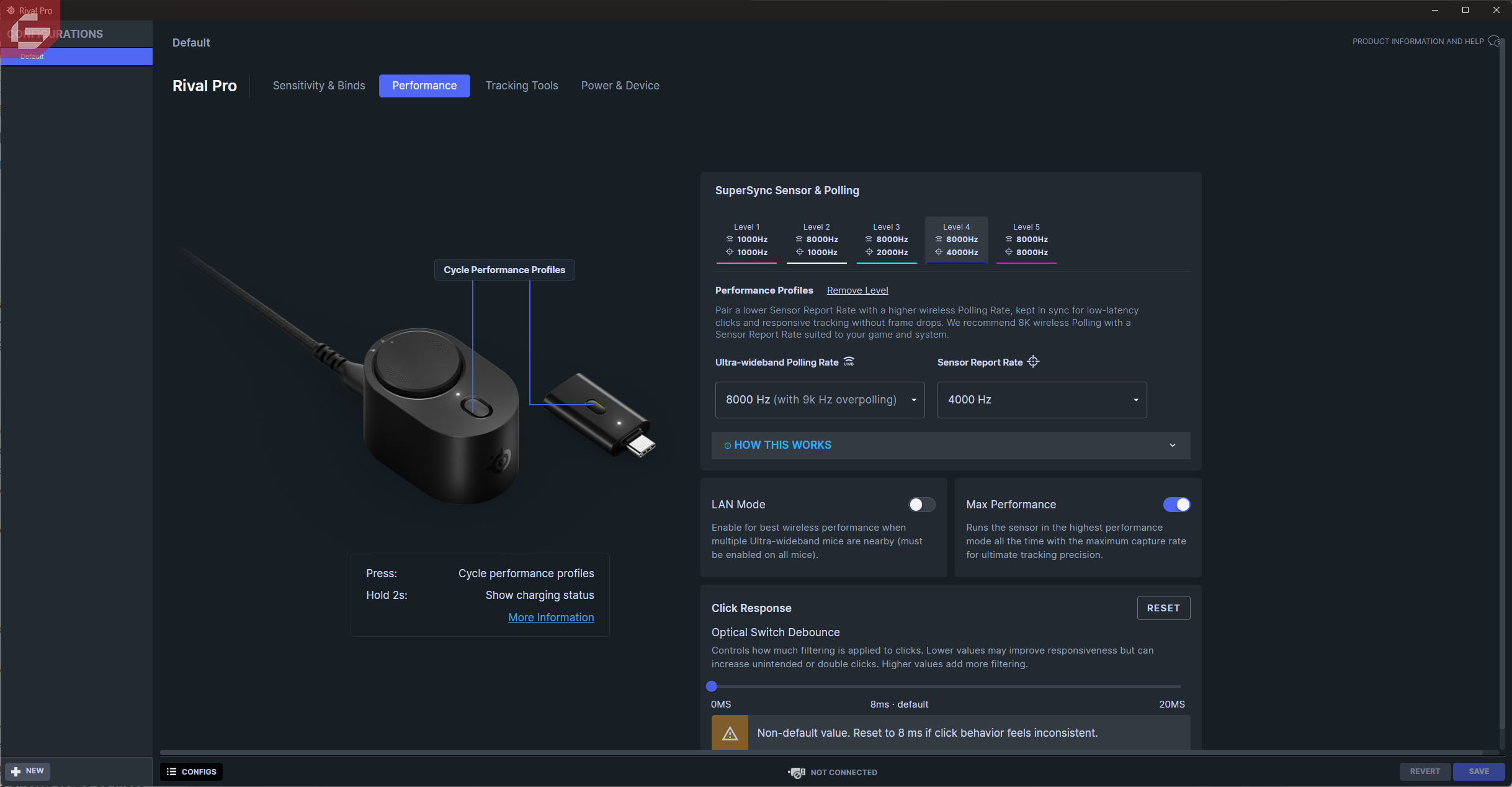
Task: Create a new configuration with New
Action: click(x=28, y=771)
